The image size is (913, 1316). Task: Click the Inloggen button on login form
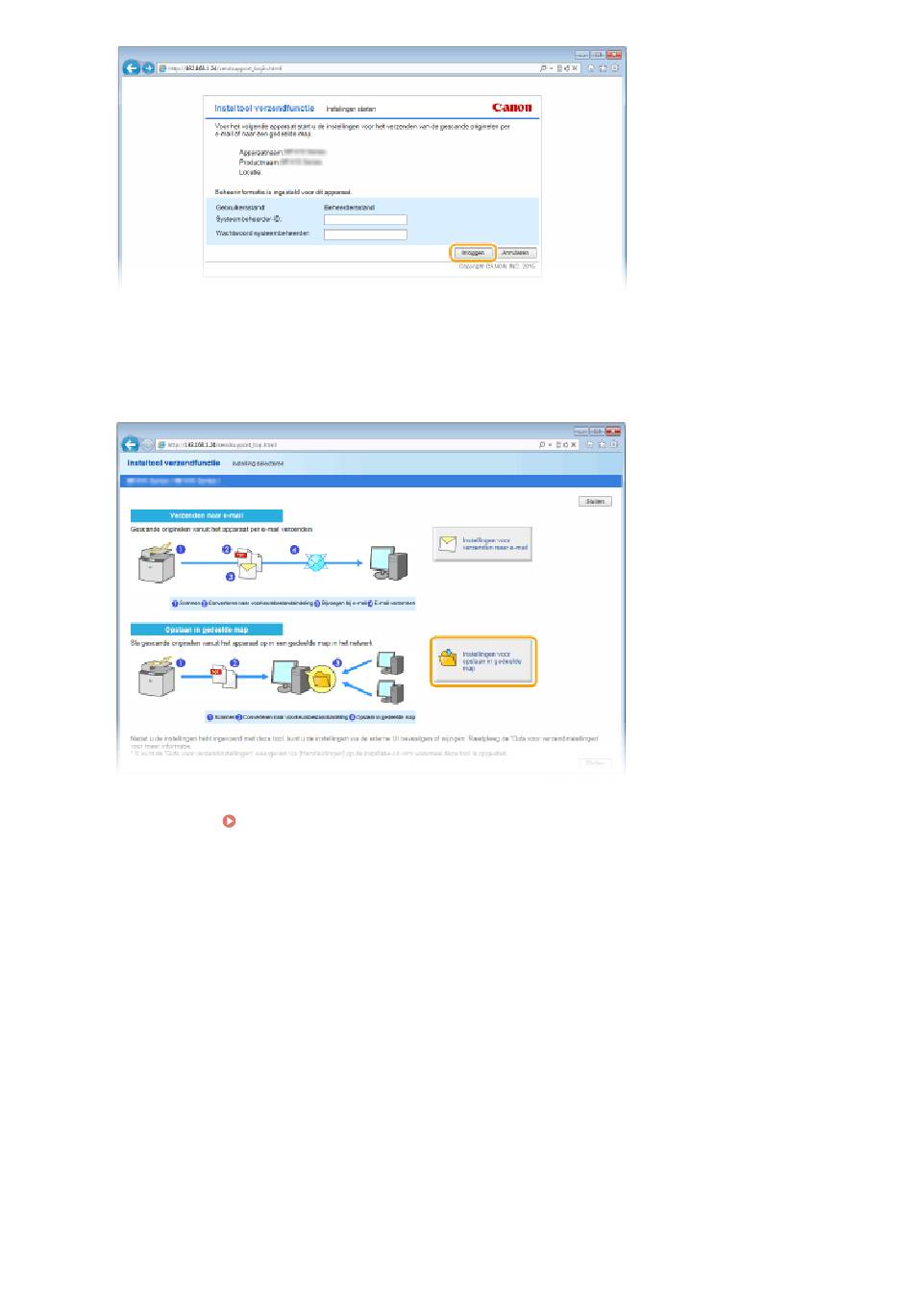tap(473, 253)
